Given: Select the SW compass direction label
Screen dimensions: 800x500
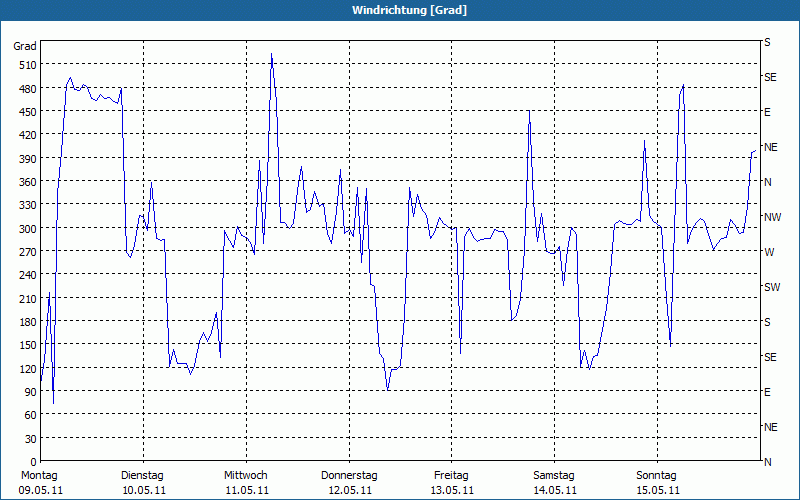Looking at the screenshot, I should click(772, 287).
